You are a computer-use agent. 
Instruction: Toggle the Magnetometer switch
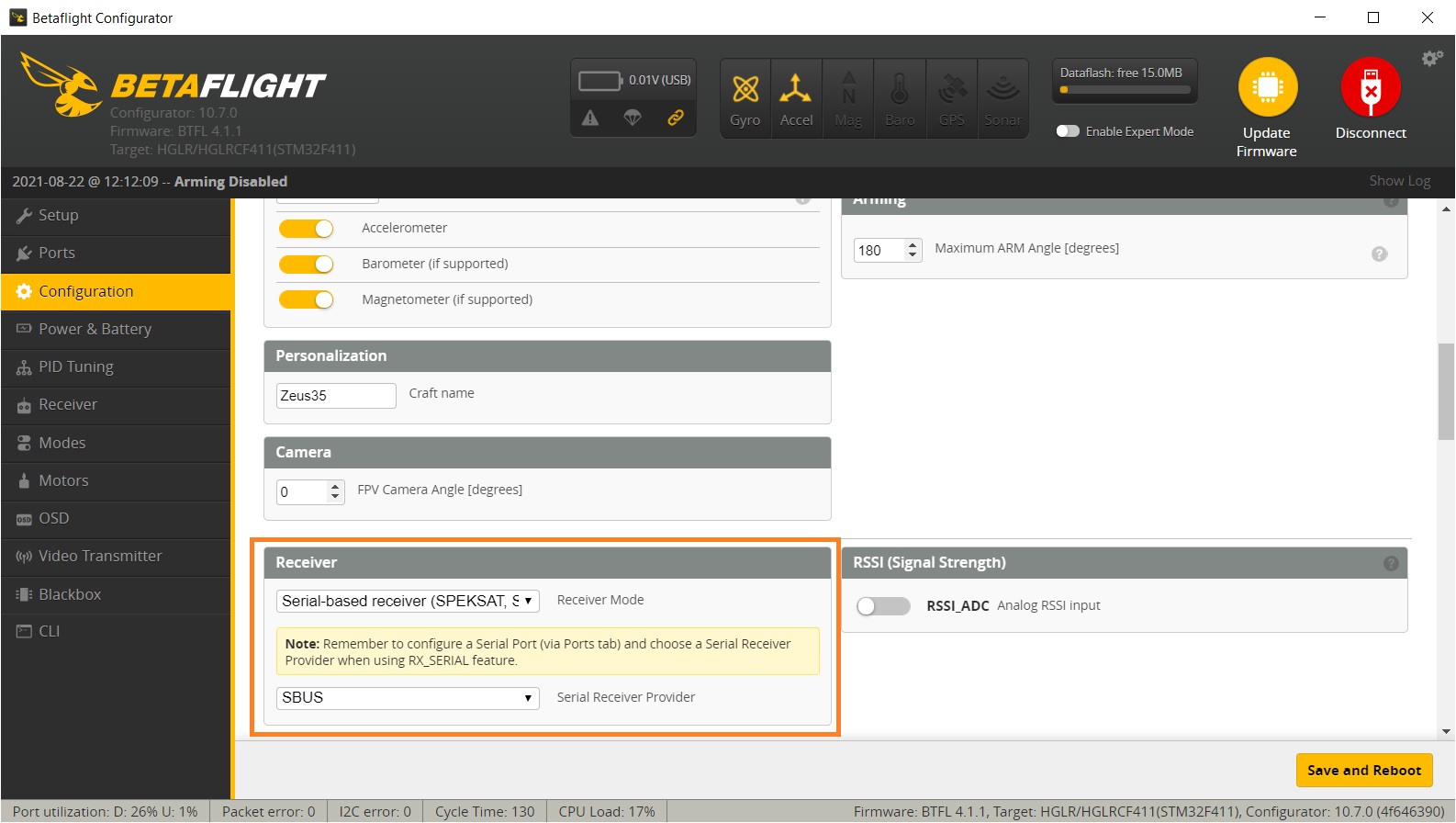click(306, 299)
